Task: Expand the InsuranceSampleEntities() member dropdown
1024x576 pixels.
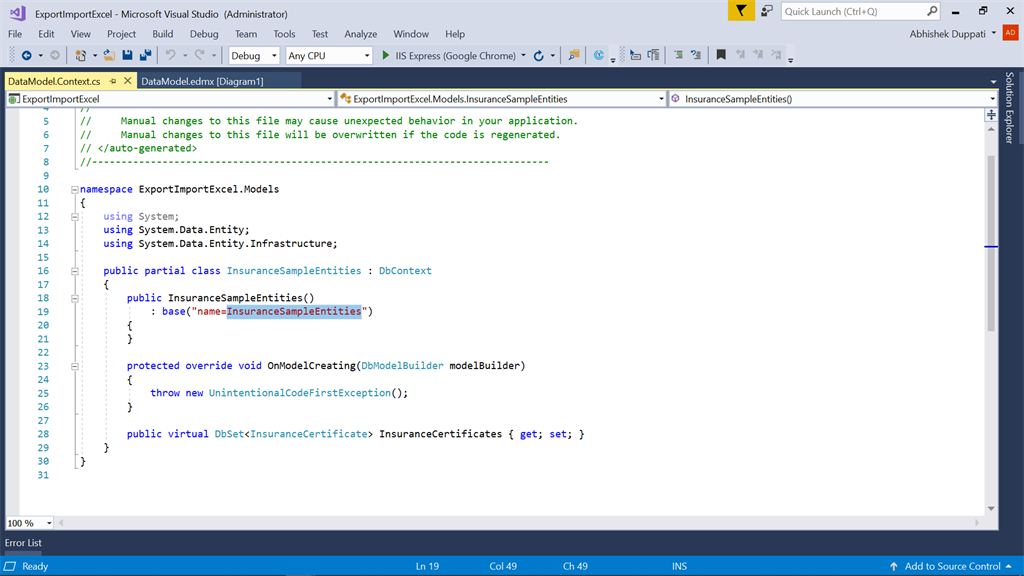Action: pos(992,99)
